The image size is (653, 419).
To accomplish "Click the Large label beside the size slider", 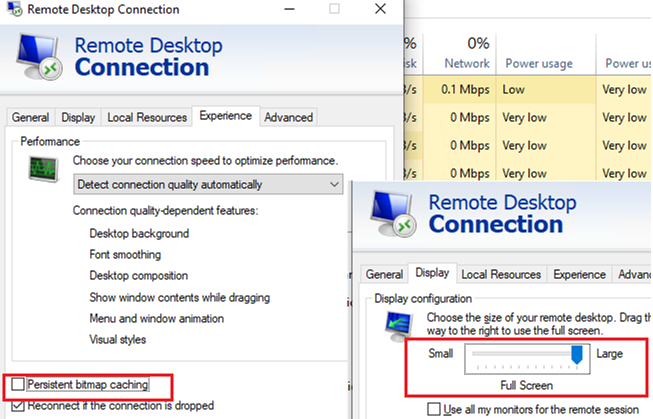I will coord(610,354).
